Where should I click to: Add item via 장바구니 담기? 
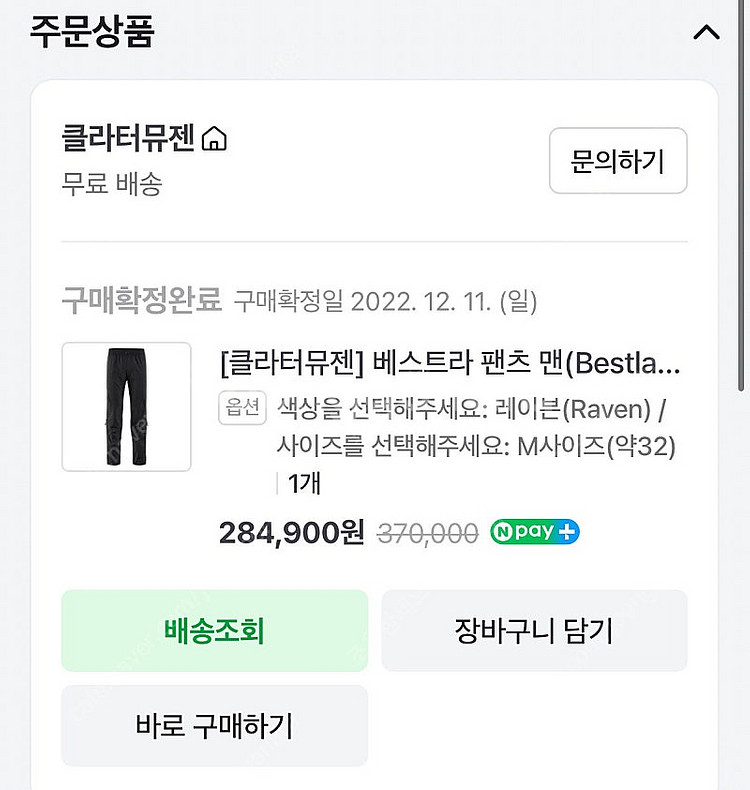coord(534,631)
